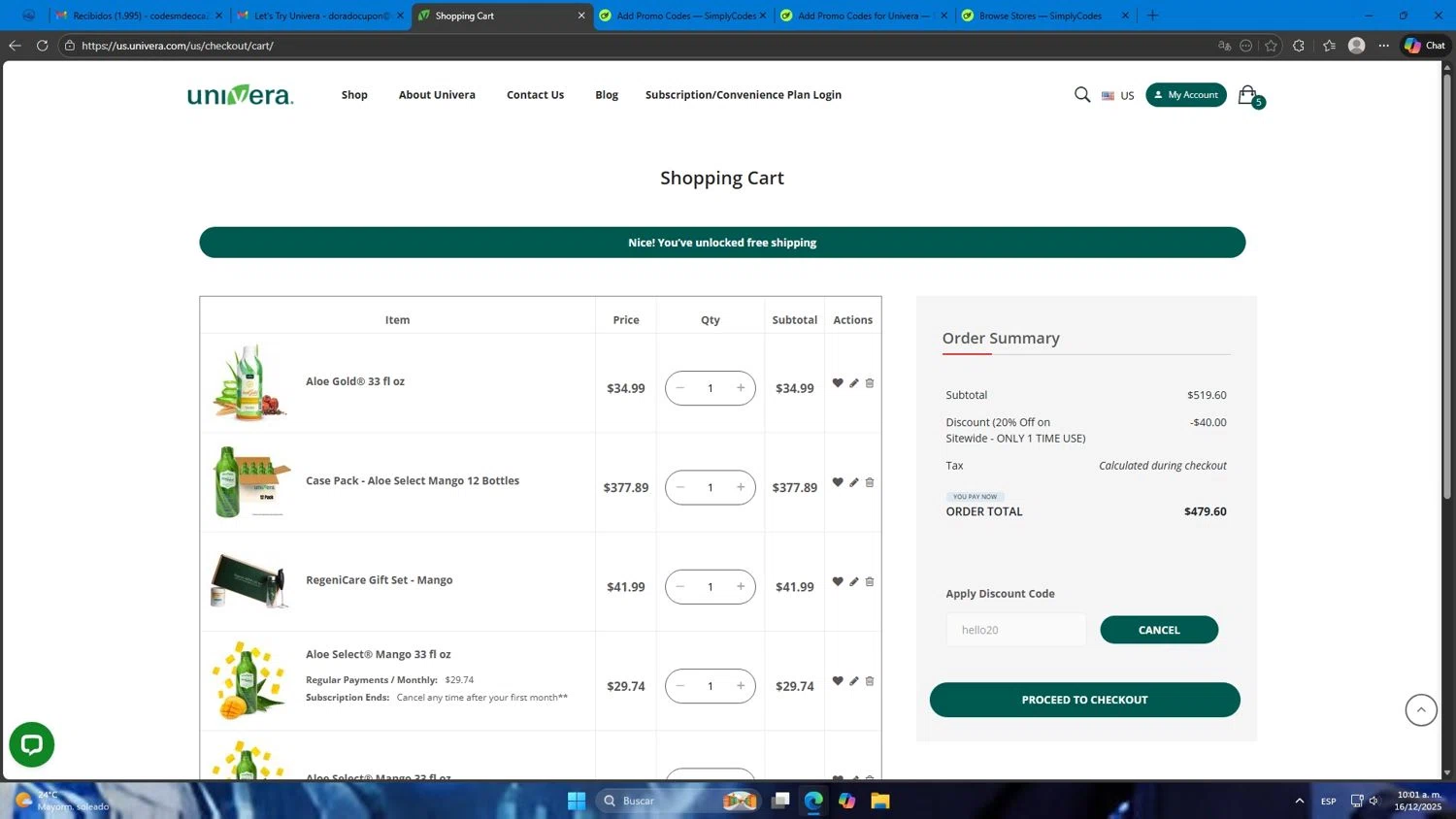Open the shopping bag cart icon

[1248, 95]
